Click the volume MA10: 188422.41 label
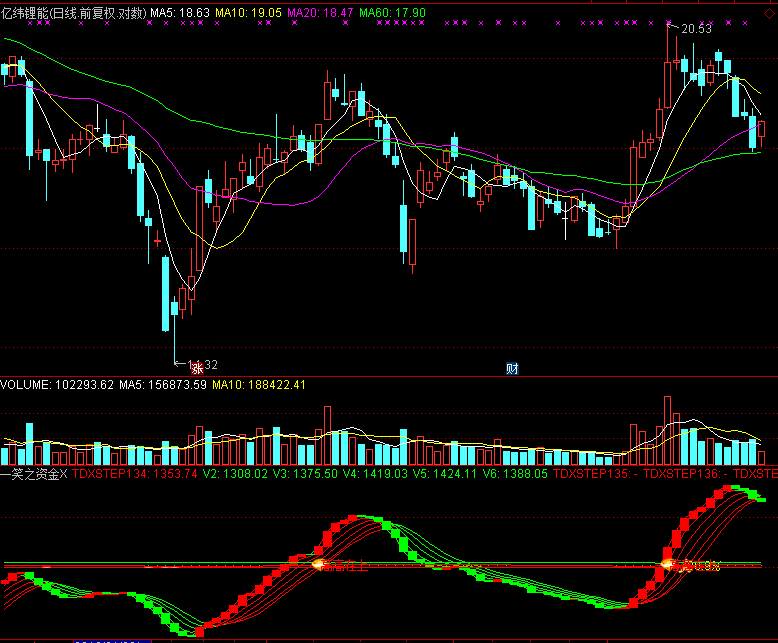 (259, 384)
